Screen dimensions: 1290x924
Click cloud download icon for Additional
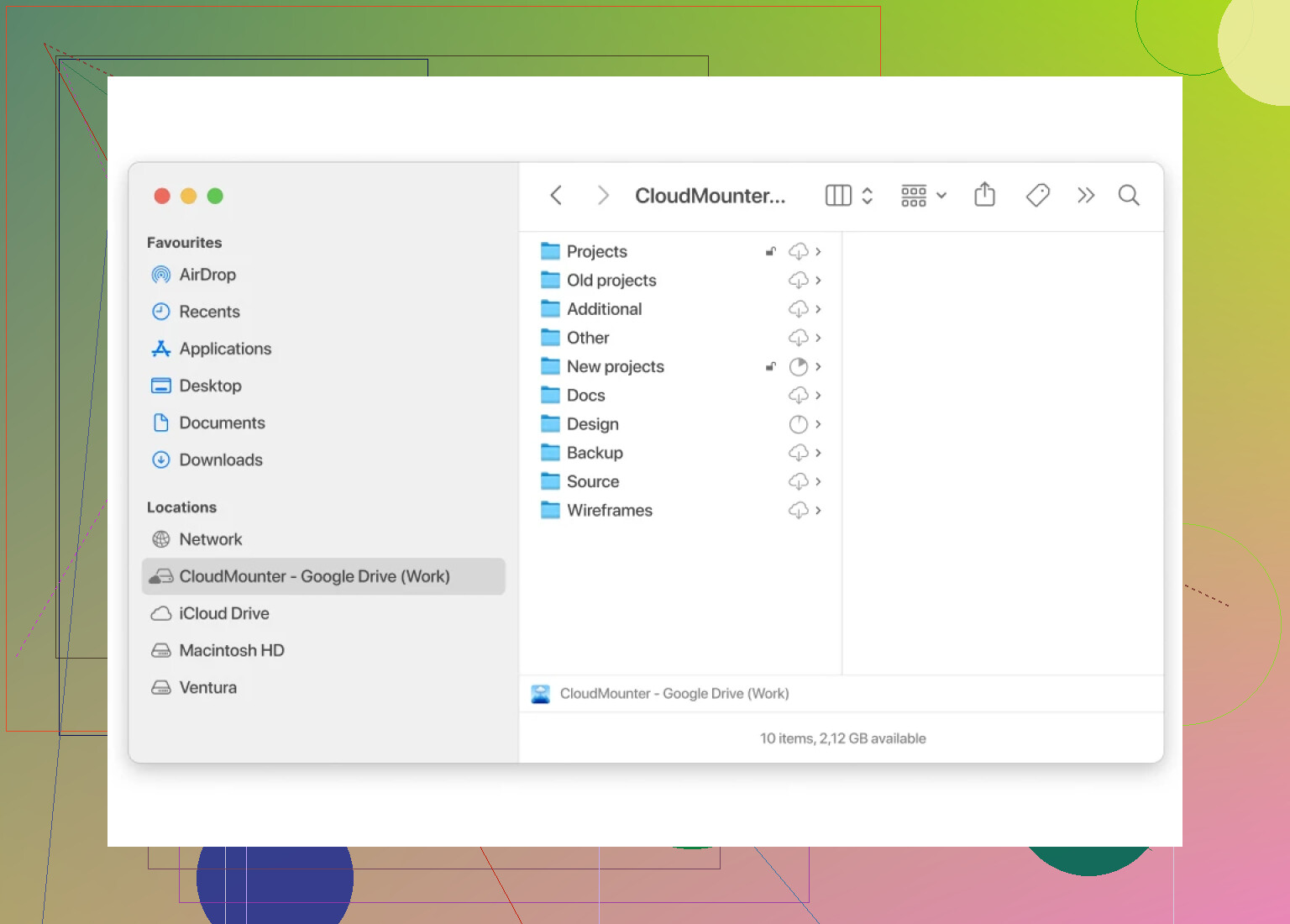point(798,308)
